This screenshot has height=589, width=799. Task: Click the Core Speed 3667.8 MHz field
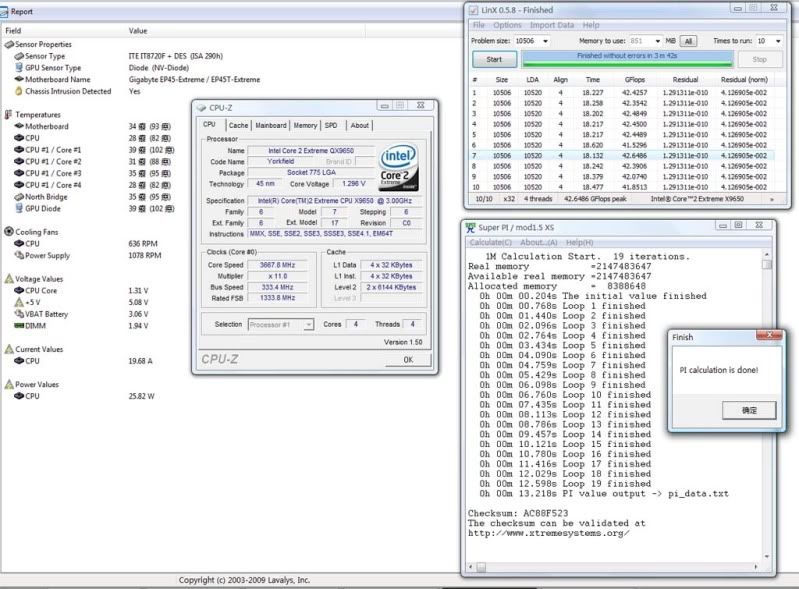point(278,265)
